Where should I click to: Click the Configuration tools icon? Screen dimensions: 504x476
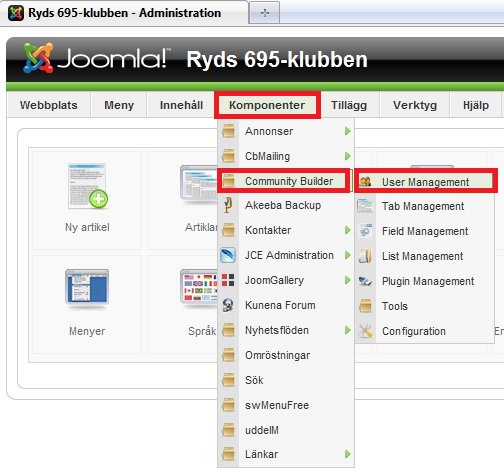(365, 331)
